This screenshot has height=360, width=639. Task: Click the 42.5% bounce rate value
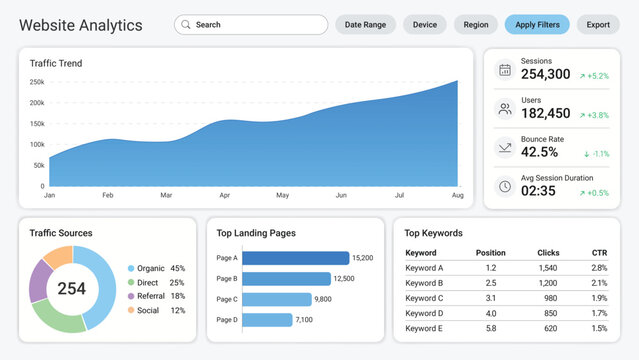pyautogui.click(x=539, y=152)
